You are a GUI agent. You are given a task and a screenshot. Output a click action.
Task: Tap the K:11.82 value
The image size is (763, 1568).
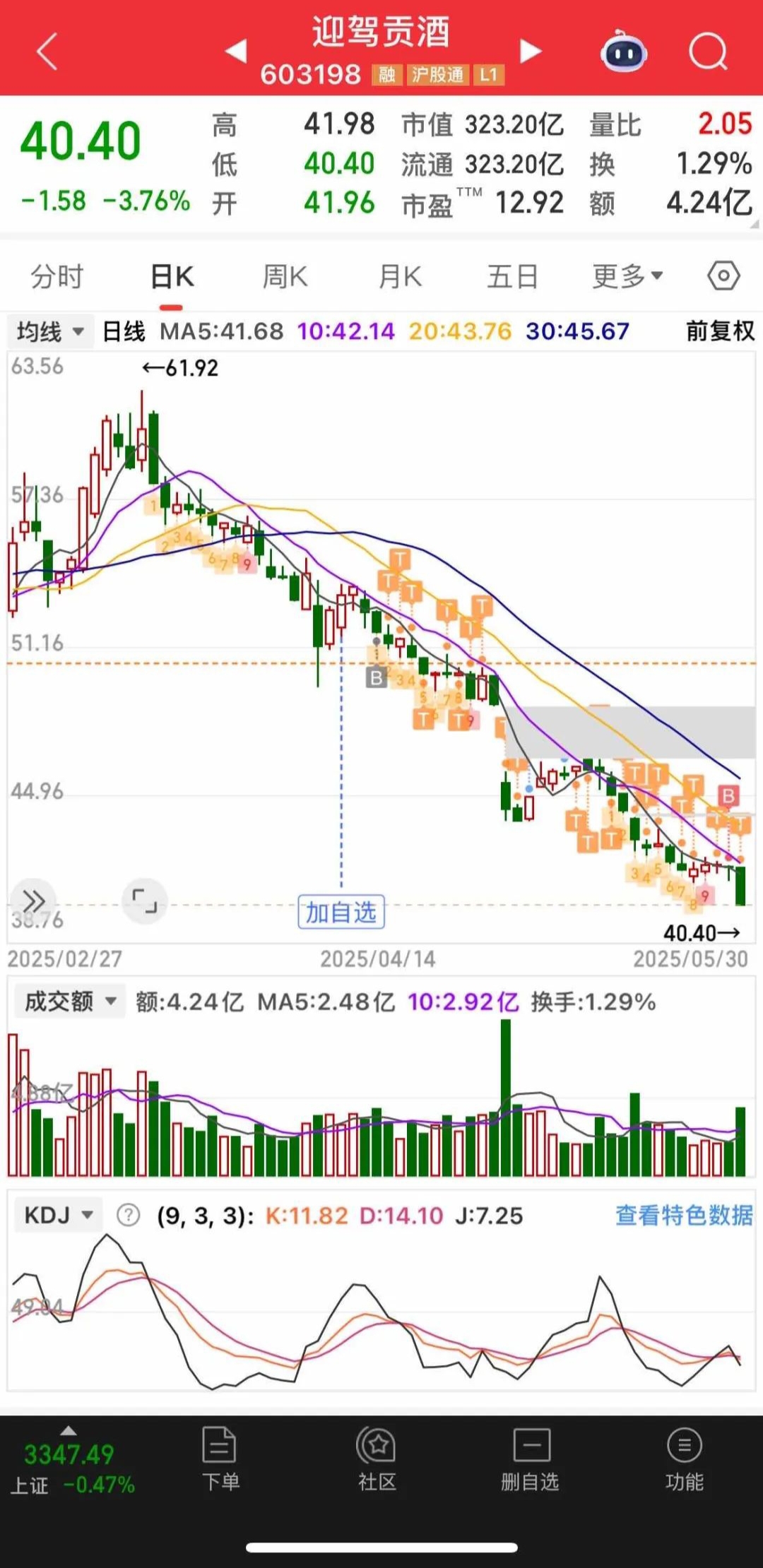307,1216
